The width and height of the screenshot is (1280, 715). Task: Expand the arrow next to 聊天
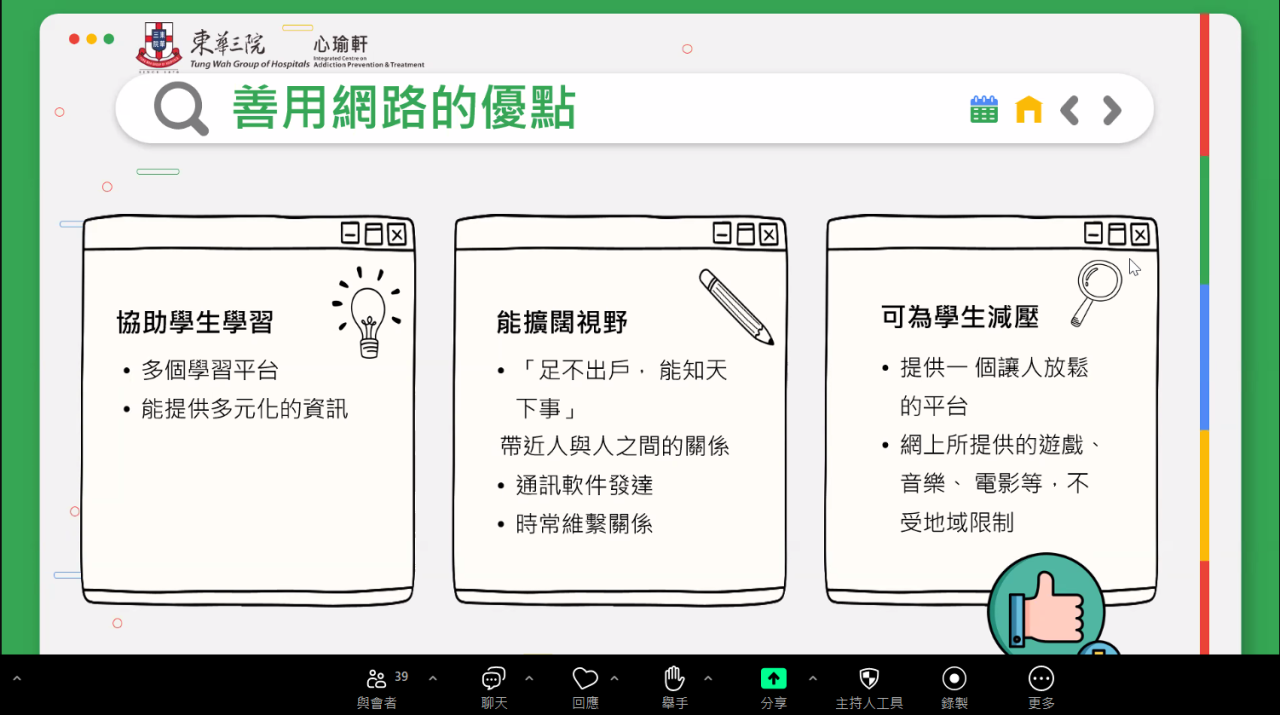coord(529,679)
